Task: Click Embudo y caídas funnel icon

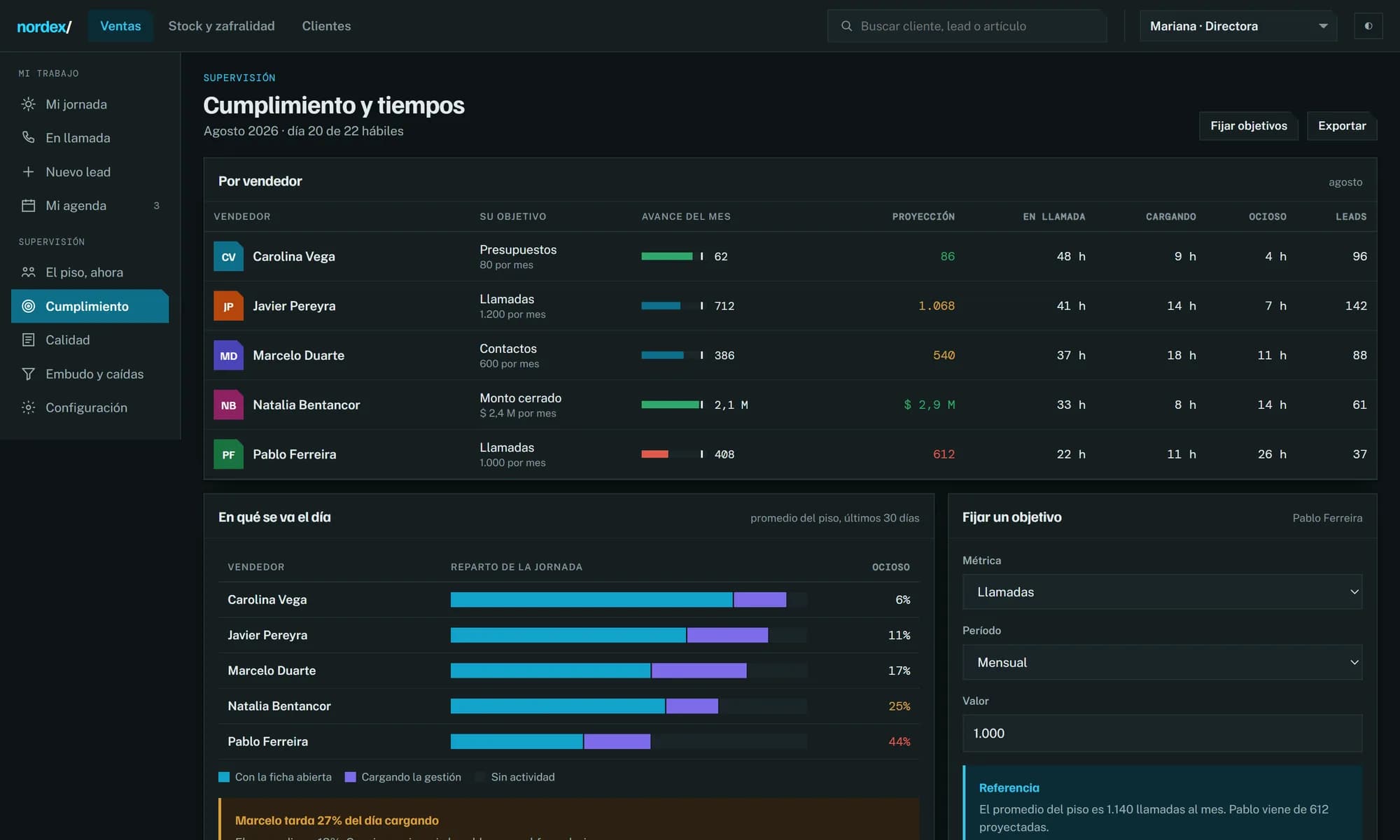Action: tap(28, 374)
